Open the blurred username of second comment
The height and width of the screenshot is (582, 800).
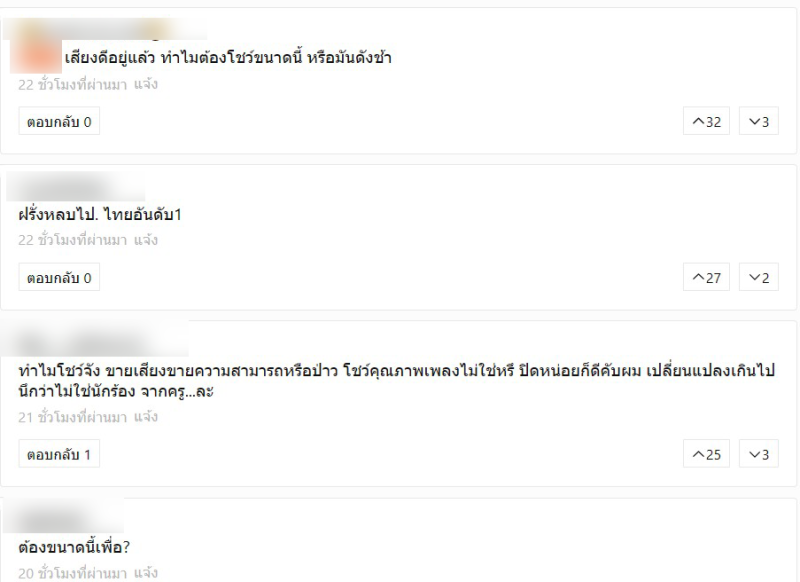point(76,186)
